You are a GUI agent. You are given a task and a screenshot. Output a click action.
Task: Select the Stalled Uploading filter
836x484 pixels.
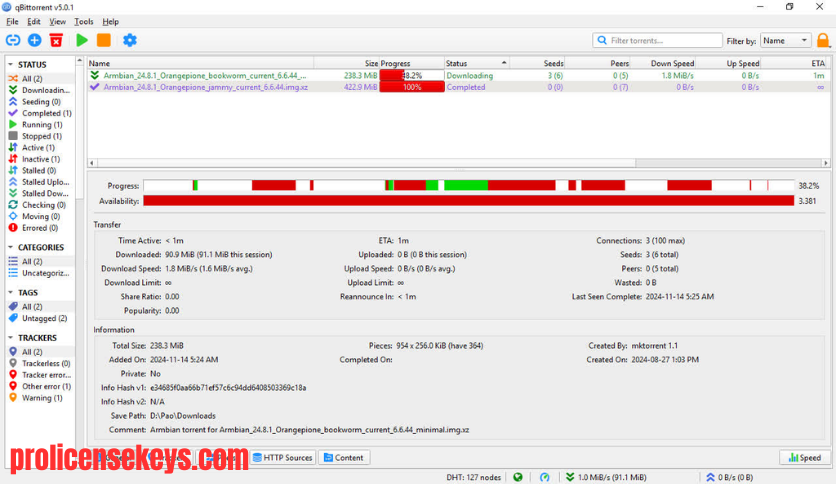point(39,182)
